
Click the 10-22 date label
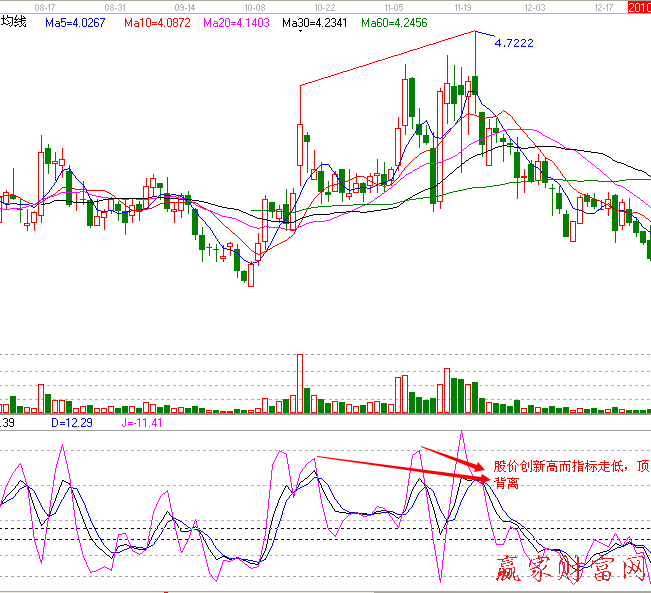point(324,6)
